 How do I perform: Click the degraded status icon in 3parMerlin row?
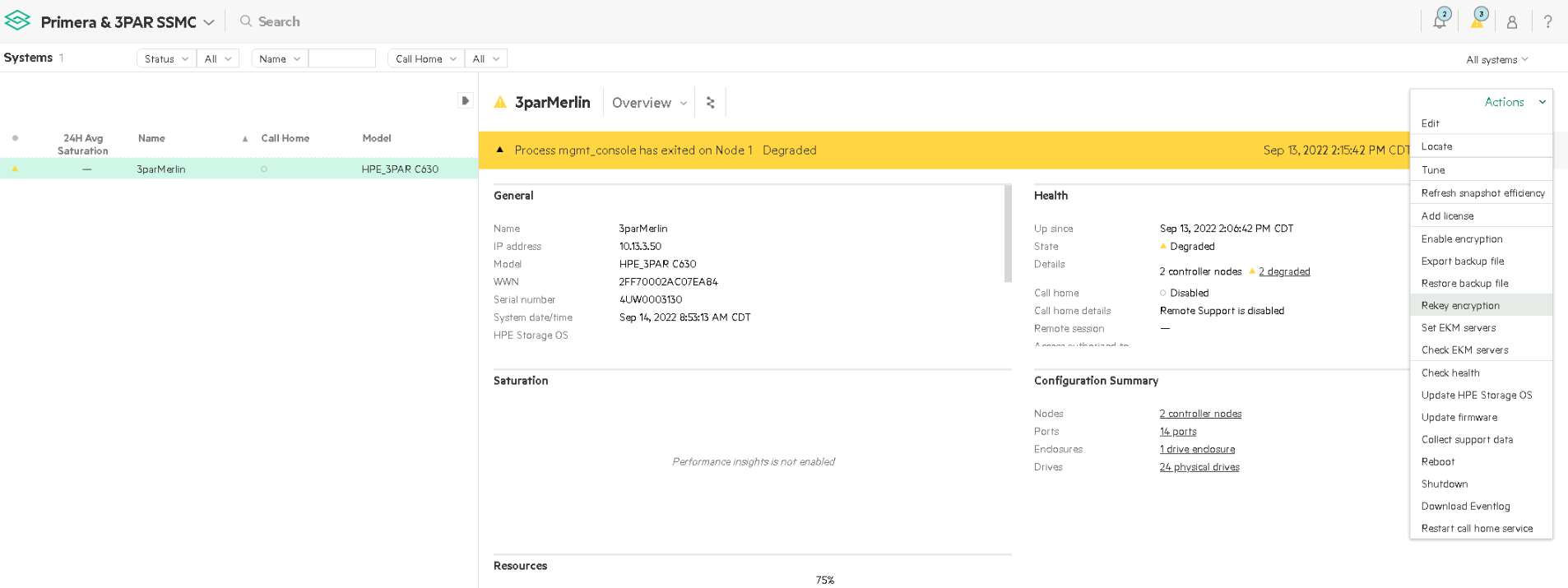[15, 169]
